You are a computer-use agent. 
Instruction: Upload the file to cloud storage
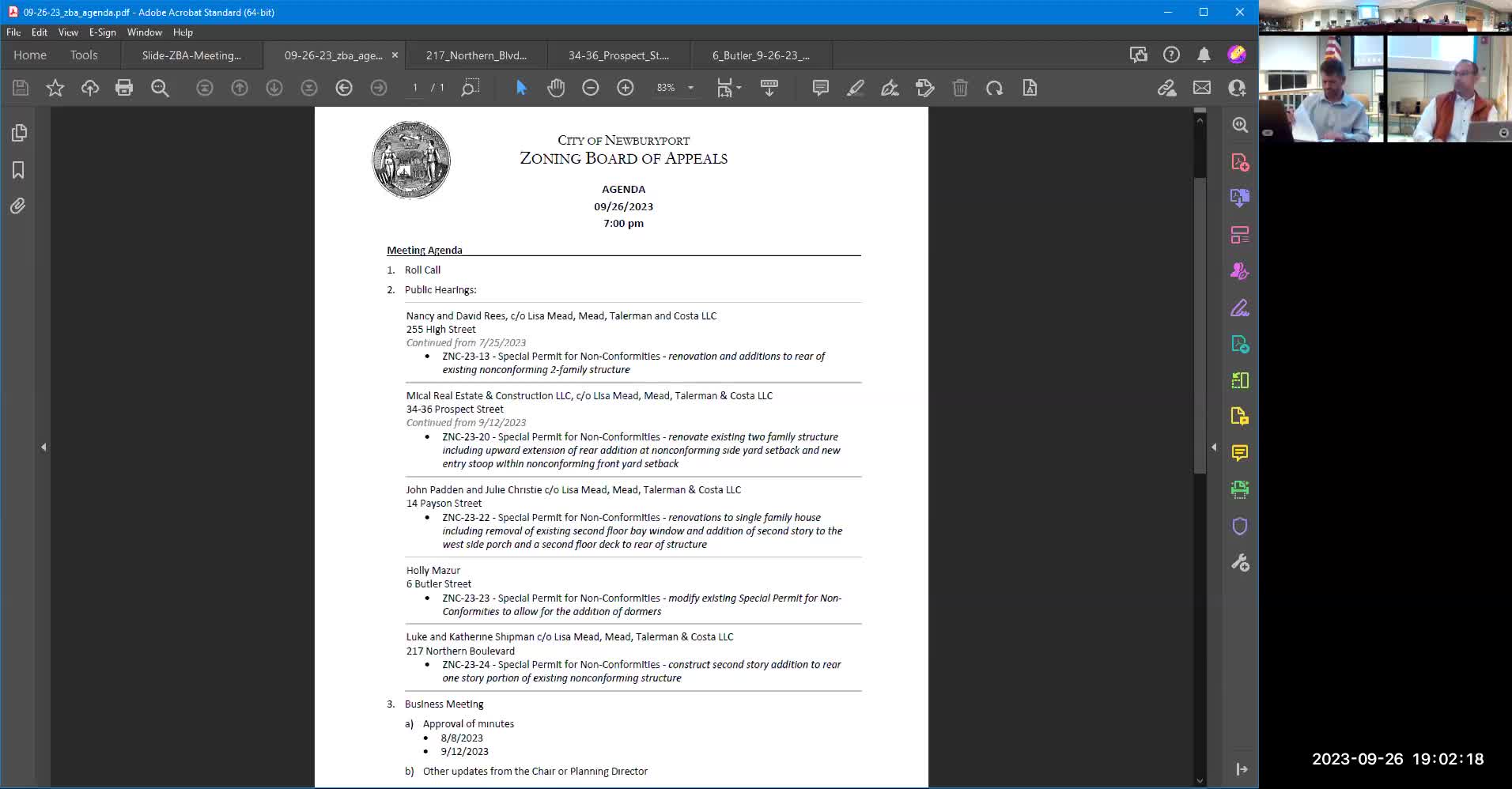90,88
